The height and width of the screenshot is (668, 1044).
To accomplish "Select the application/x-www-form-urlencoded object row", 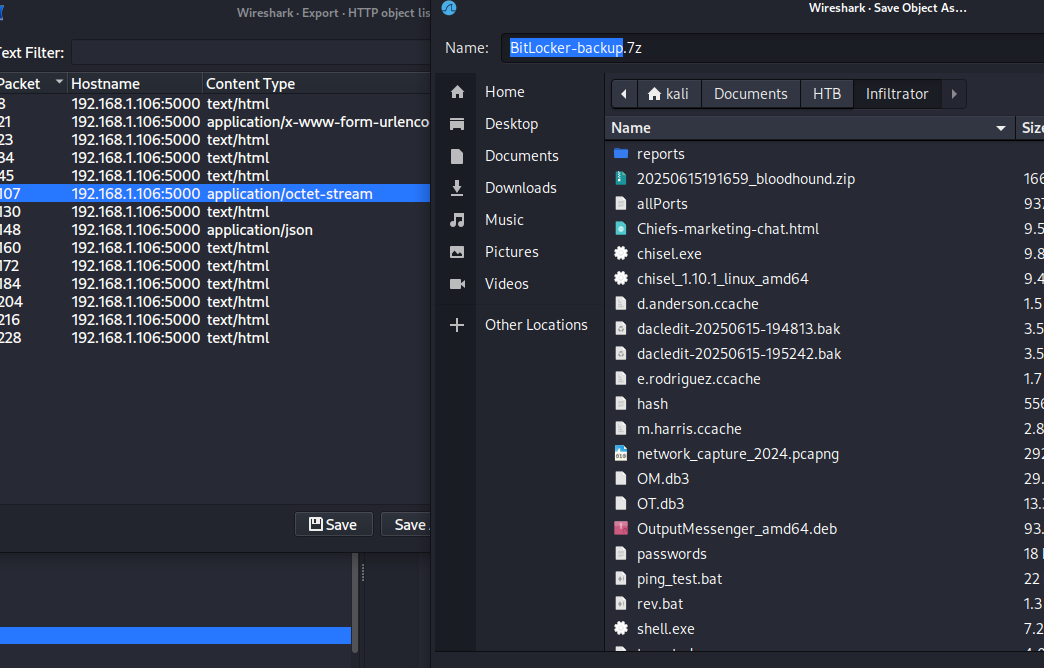I will (214, 122).
